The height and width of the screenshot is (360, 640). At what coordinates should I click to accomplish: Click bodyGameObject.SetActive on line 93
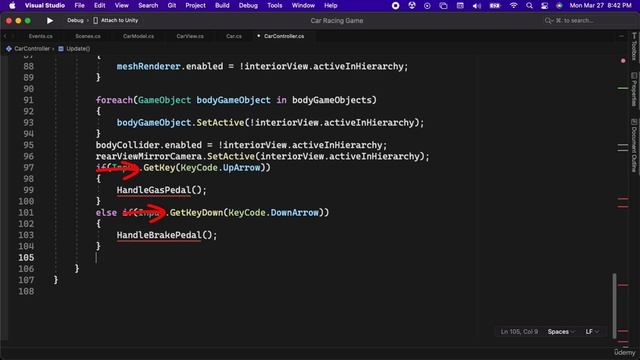(x=180, y=122)
